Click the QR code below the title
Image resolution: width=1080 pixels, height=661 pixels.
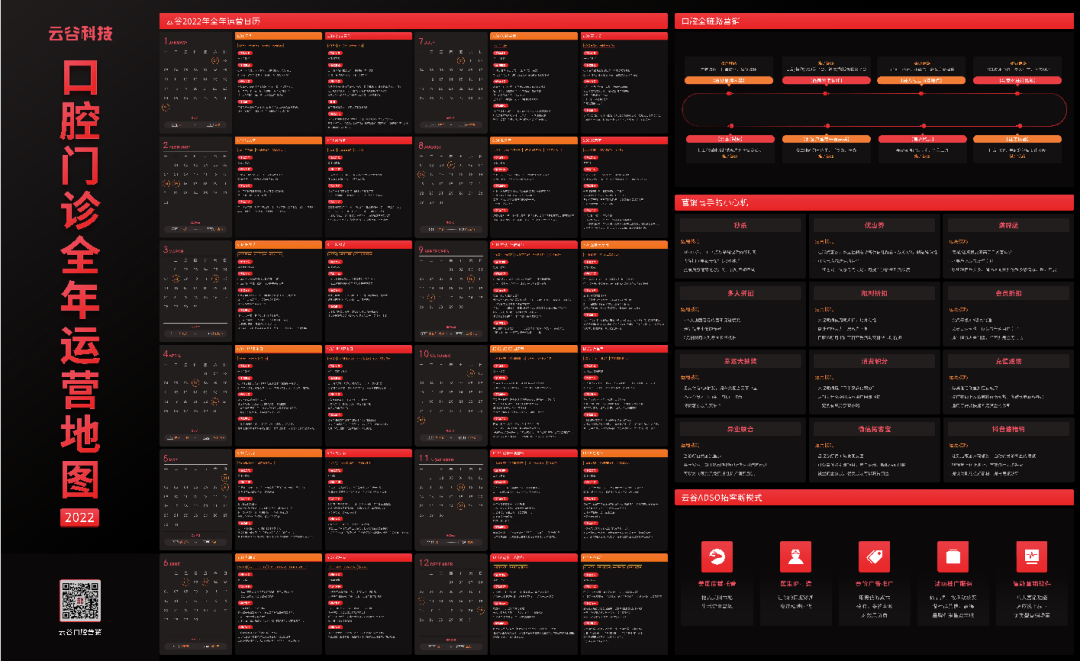click(80, 600)
